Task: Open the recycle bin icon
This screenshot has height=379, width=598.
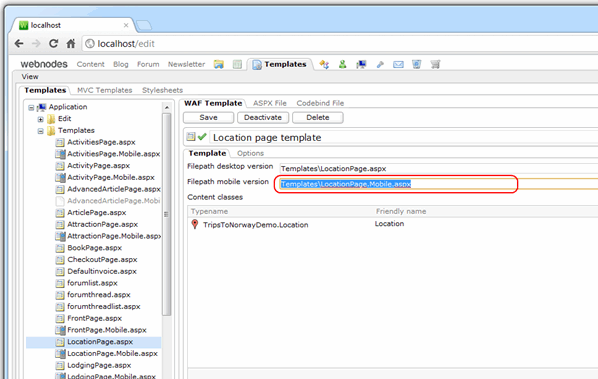Action: 416,64
